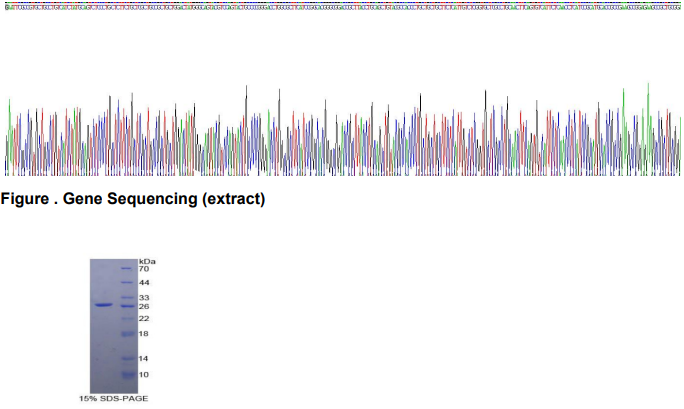Screen dimensions: 684x409
Task: Select the 22 kDa marker label
Action: pyautogui.click(x=144, y=319)
